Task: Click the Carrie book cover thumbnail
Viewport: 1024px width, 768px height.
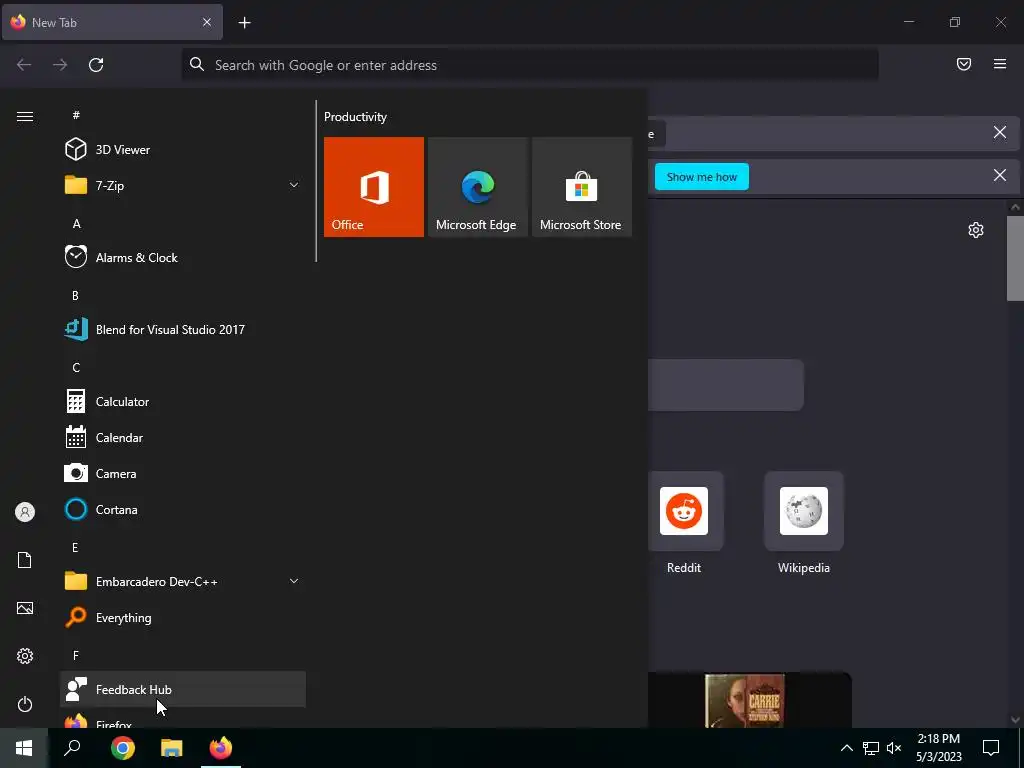Action: [x=744, y=701]
